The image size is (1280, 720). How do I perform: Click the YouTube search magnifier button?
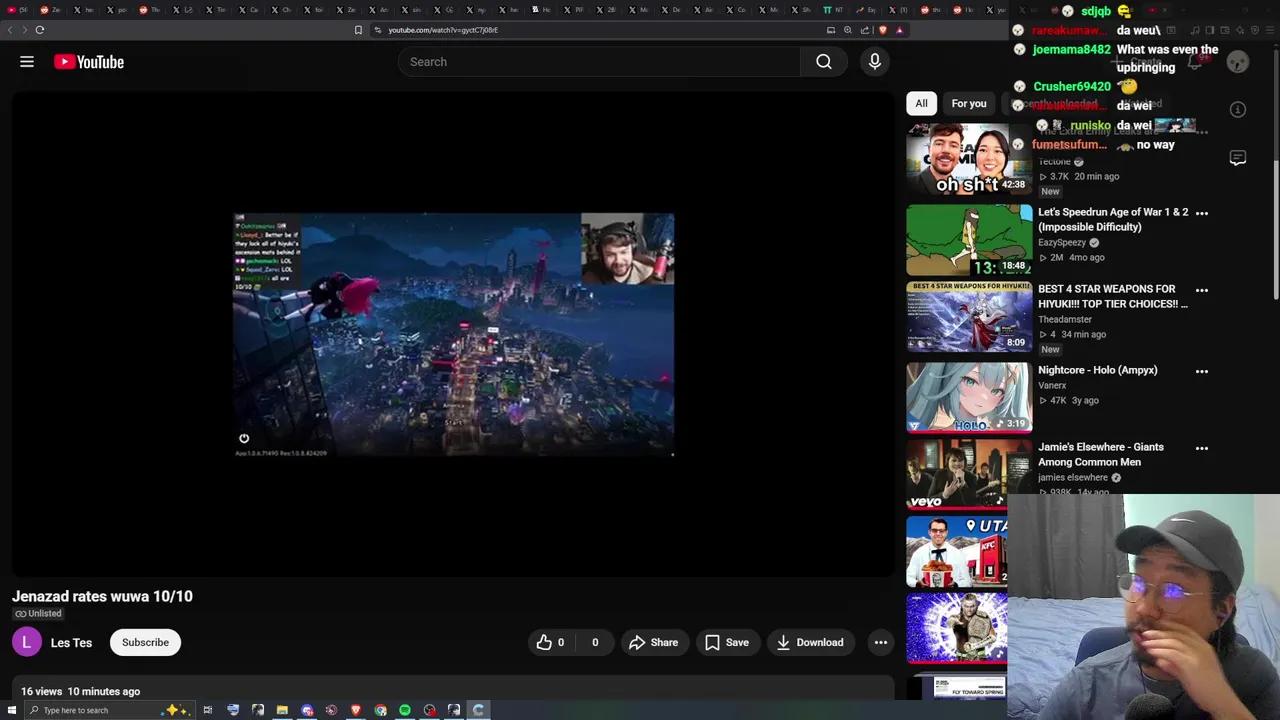[824, 62]
